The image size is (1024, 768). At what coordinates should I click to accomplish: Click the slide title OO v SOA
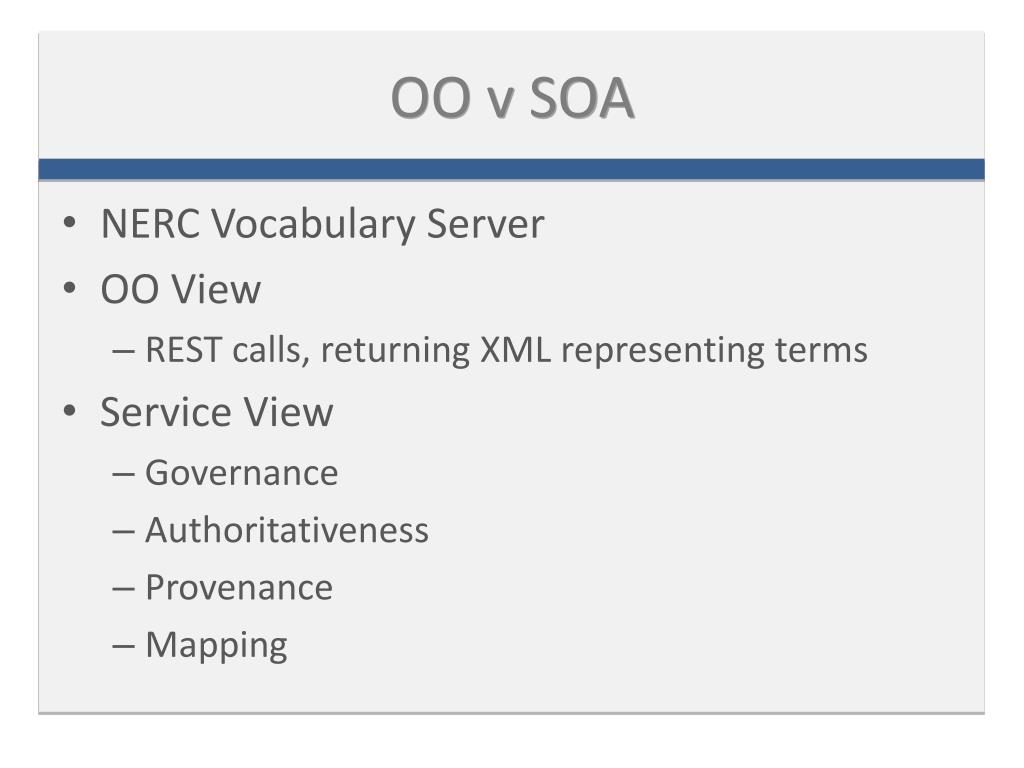pos(512,98)
